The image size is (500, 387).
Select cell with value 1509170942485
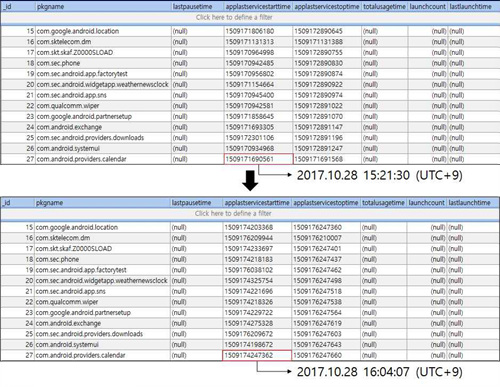pyautogui.click(x=259, y=63)
